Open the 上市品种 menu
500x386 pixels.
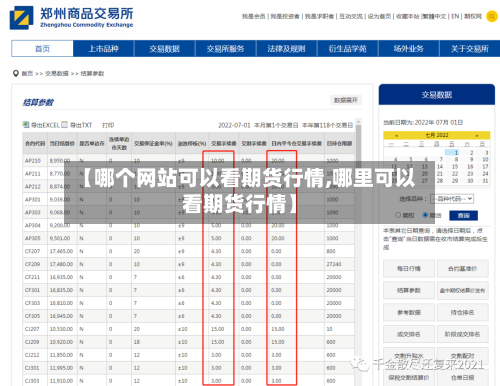[x=103, y=49]
